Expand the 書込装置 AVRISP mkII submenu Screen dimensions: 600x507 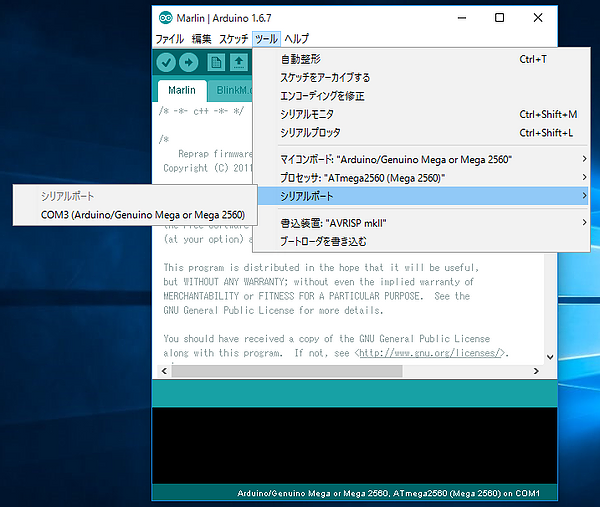click(x=421, y=223)
